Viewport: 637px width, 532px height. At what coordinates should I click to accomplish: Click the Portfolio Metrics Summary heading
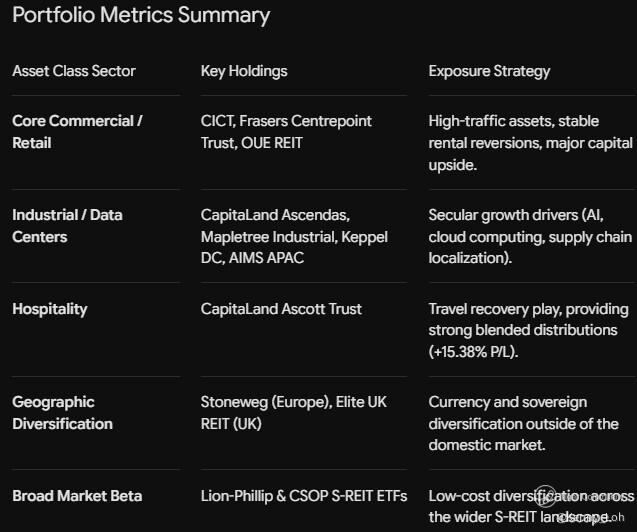(x=141, y=15)
